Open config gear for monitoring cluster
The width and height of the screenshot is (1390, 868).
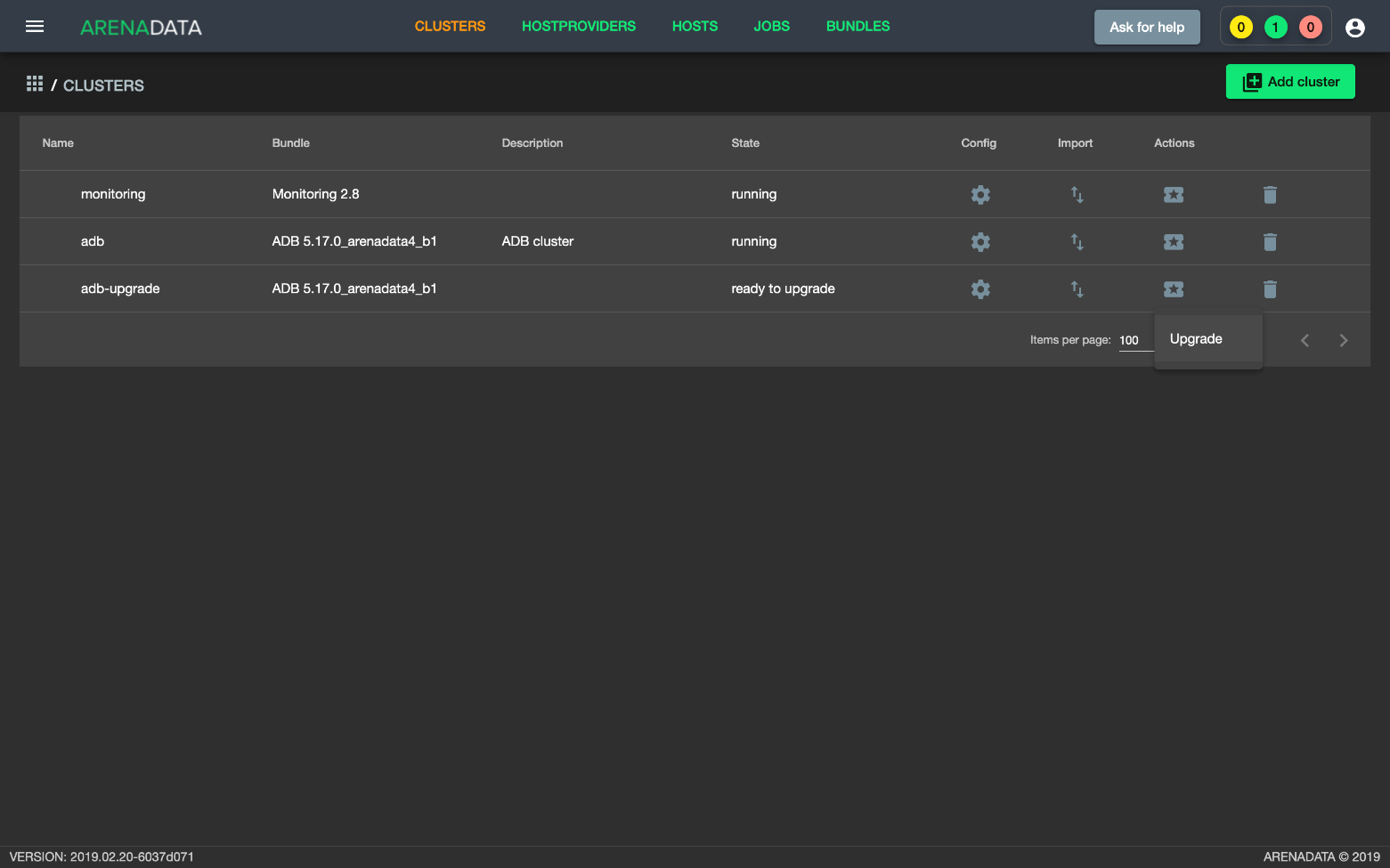click(x=980, y=195)
